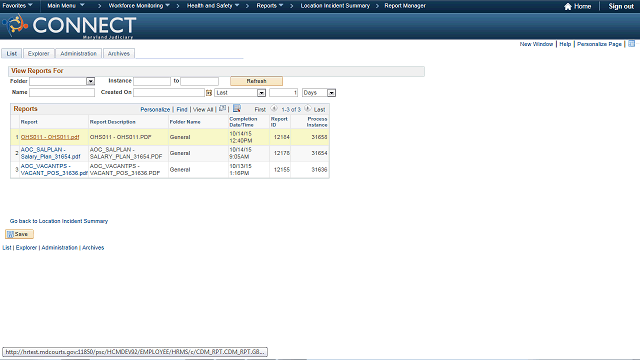Click Last link in Reports grid navigation
Image resolution: width=640 pixels, height=360 pixels.
pyautogui.click(x=320, y=109)
